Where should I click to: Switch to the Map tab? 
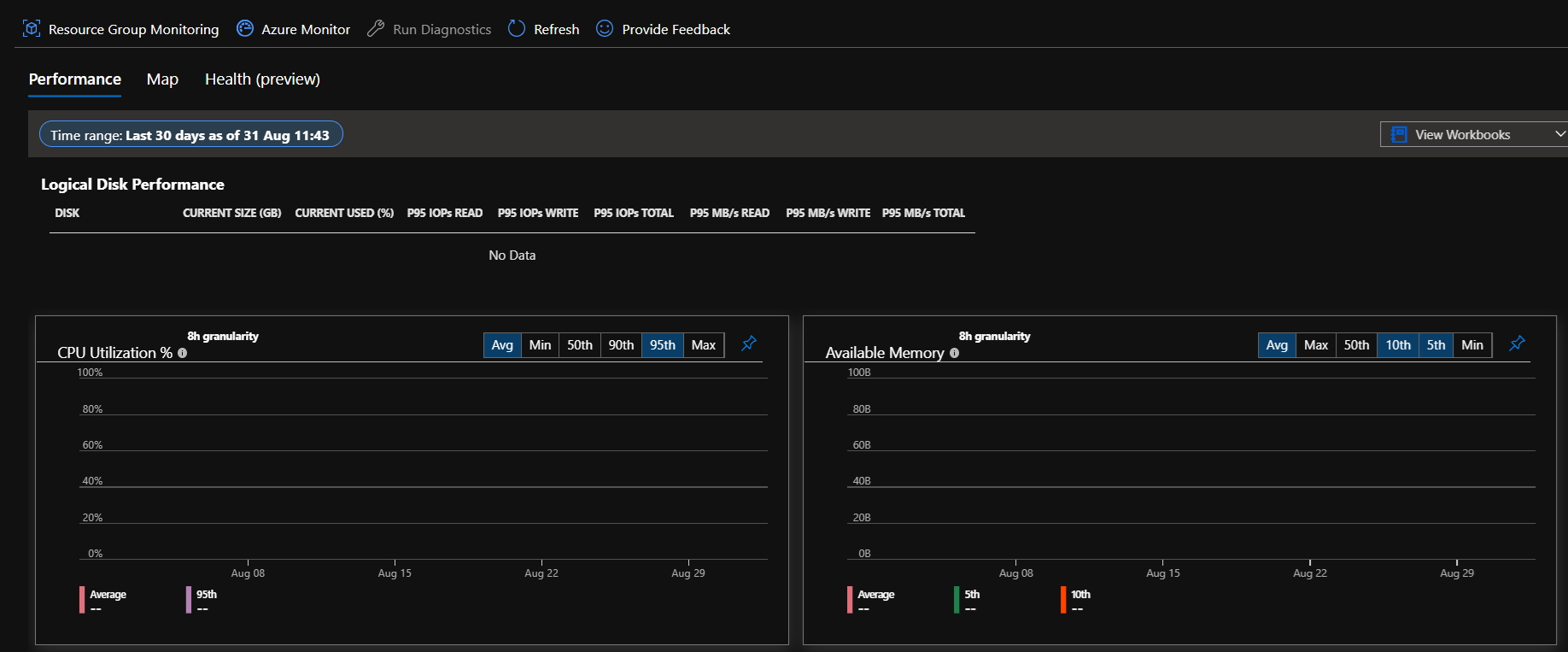[x=162, y=79]
